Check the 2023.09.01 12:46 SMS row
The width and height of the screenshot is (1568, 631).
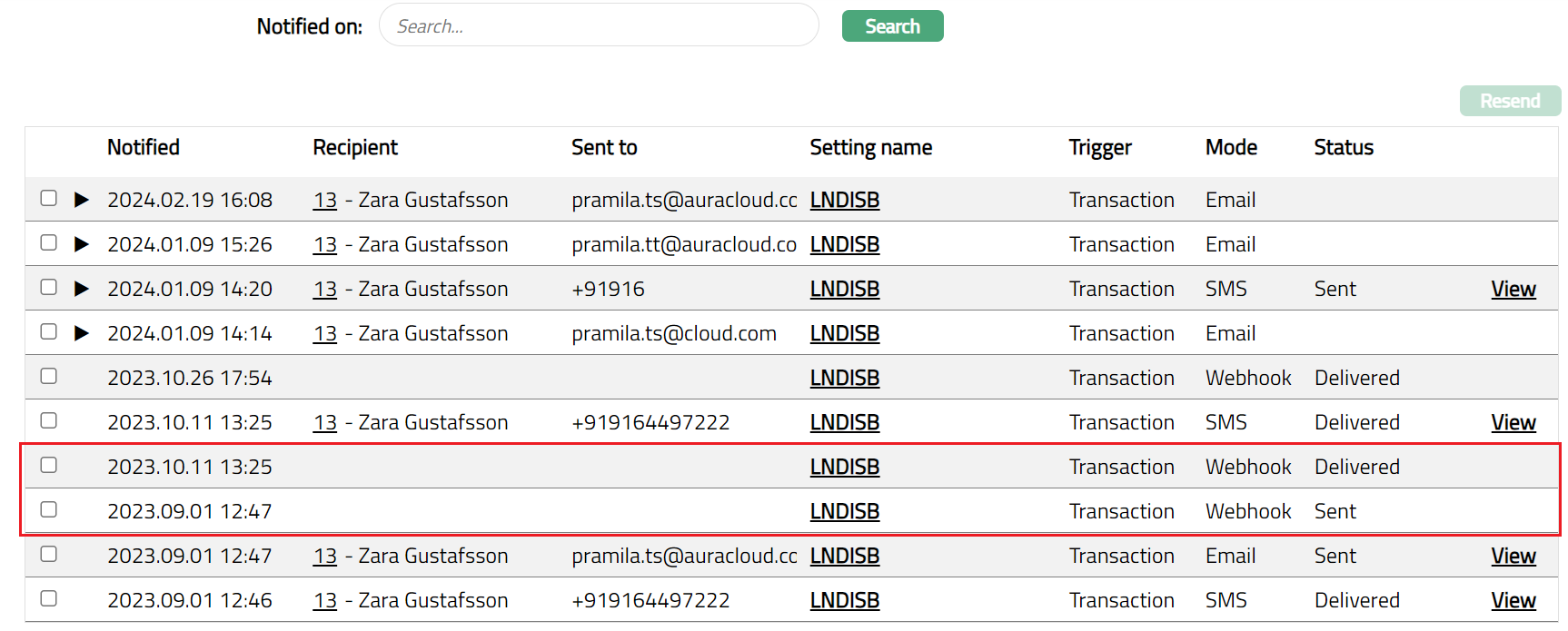pyautogui.click(x=49, y=598)
